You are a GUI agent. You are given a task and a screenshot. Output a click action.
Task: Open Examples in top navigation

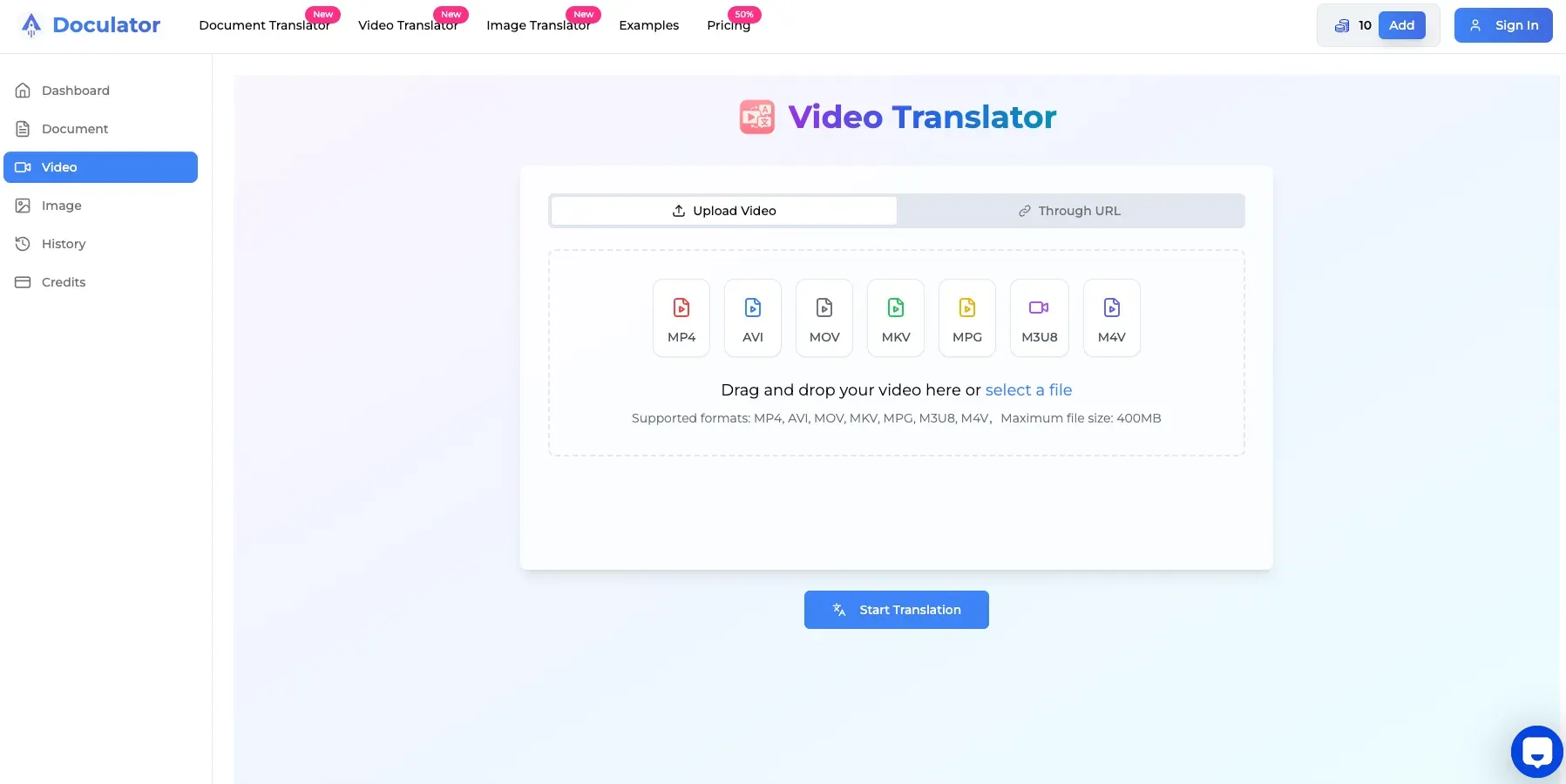[649, 25]
